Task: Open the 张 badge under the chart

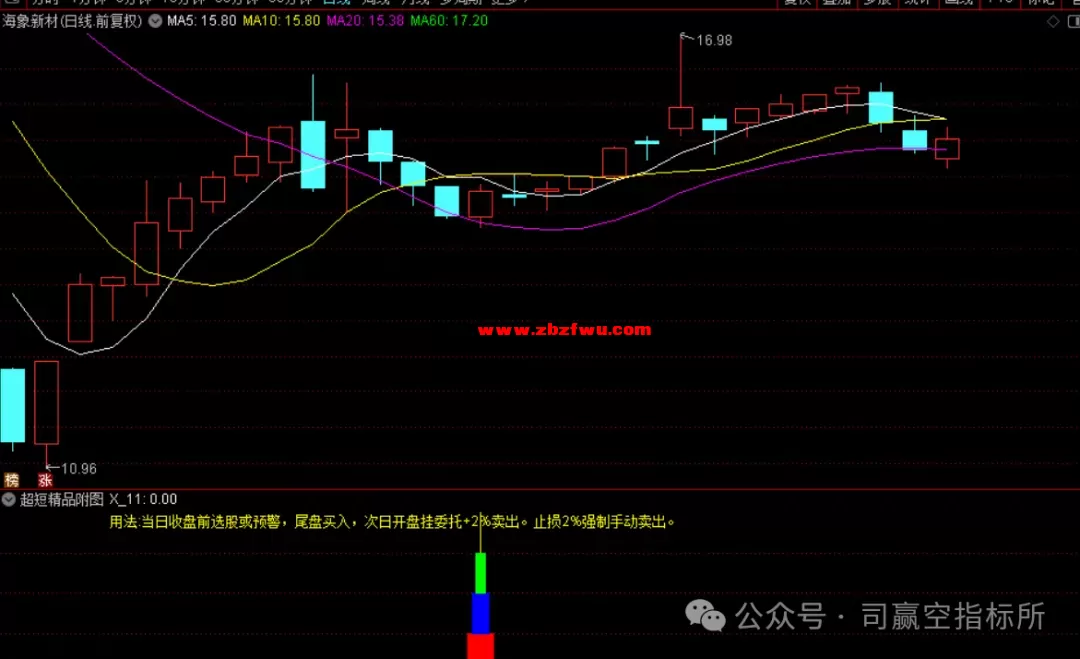Action: tap(45, 480)
